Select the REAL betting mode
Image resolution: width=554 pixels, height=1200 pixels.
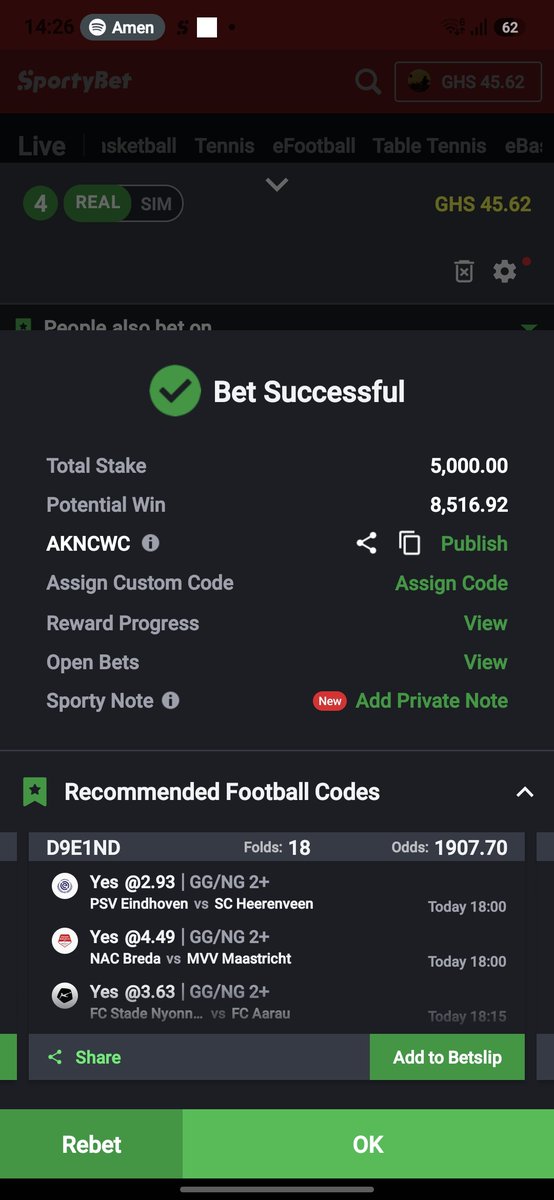(97, 203)
